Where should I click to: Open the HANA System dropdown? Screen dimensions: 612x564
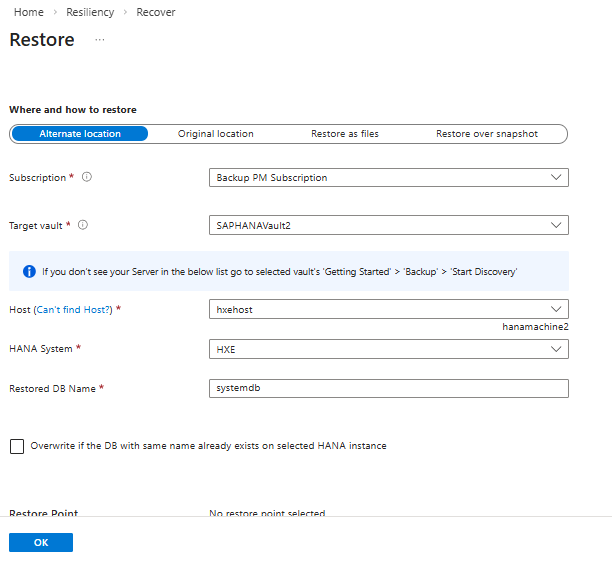[388, 349]
